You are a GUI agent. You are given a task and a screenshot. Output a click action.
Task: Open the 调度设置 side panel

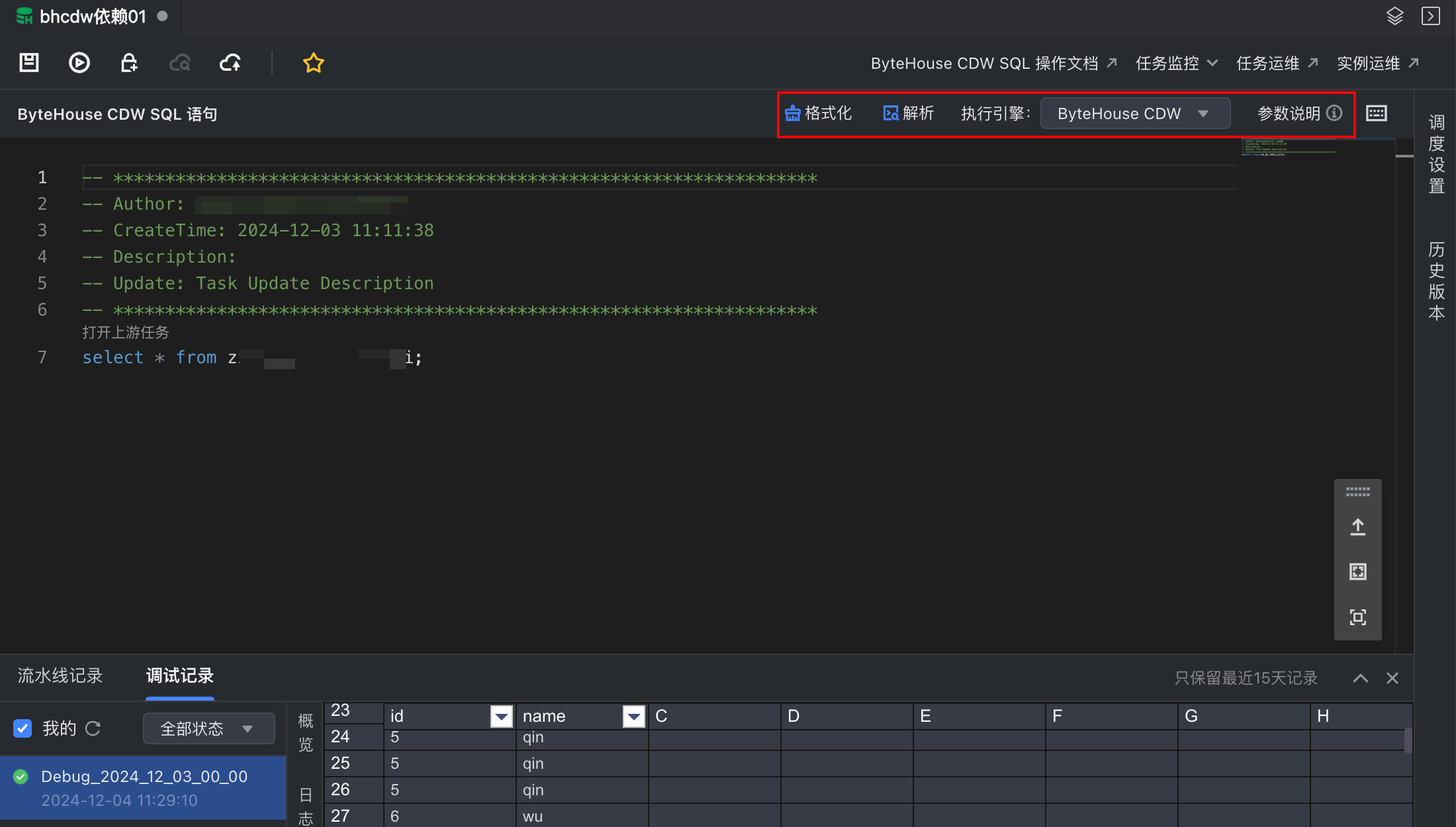click(x=1436, y=154)
